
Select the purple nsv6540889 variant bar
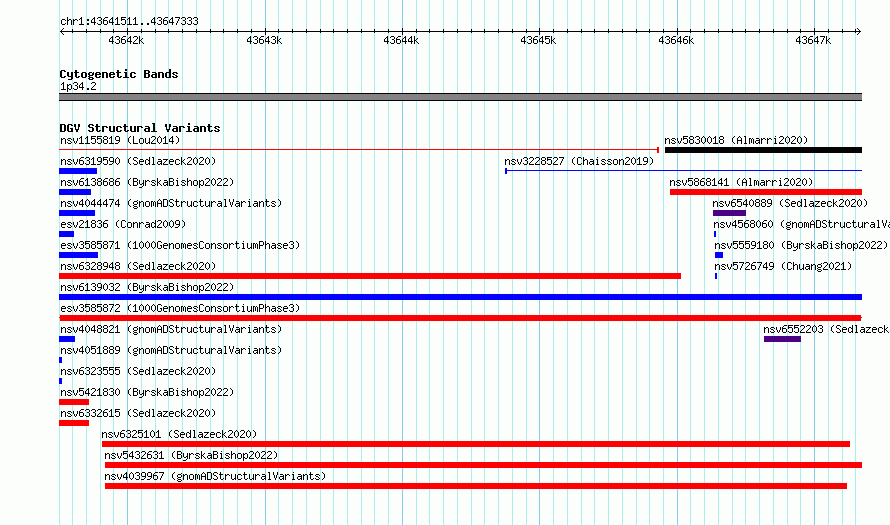[x=729, y=213]
